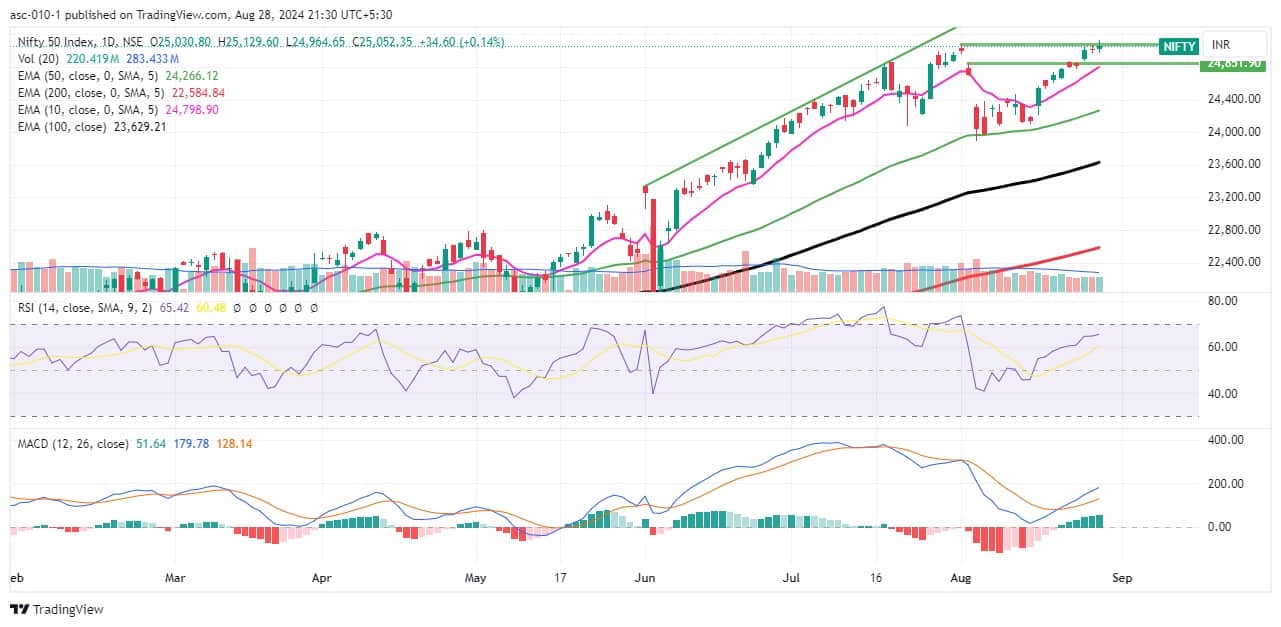Click the green 24,631.90 price tag label
Image resolution: width=1281 pixels, height=627 pixels.
click(x=1234, y=64)
